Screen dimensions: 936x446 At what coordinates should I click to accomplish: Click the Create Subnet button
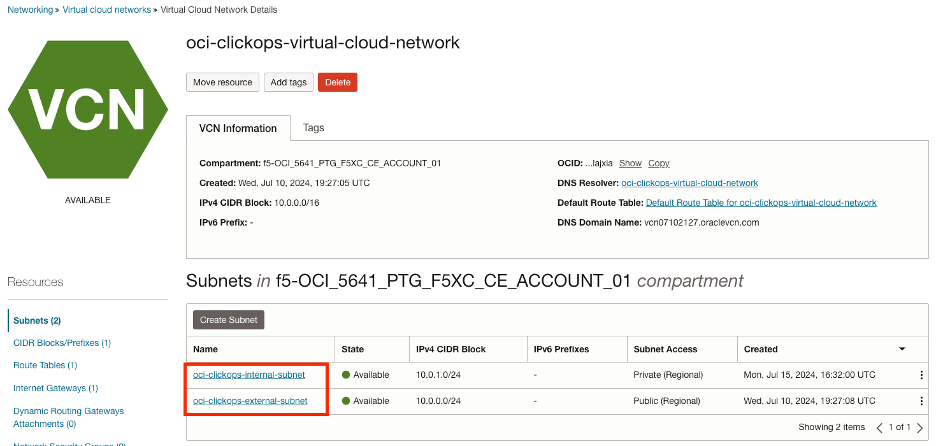[228, 320]
